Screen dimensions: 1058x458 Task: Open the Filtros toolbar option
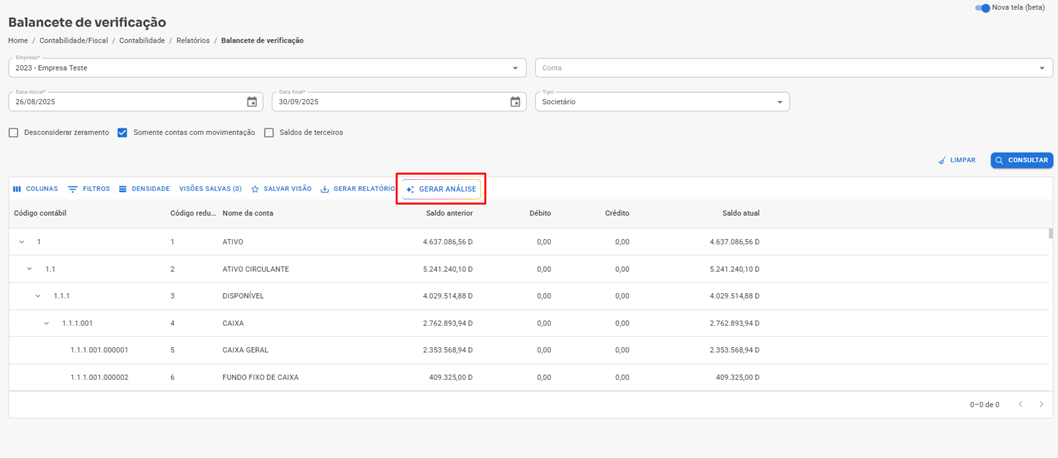(89, 189)
